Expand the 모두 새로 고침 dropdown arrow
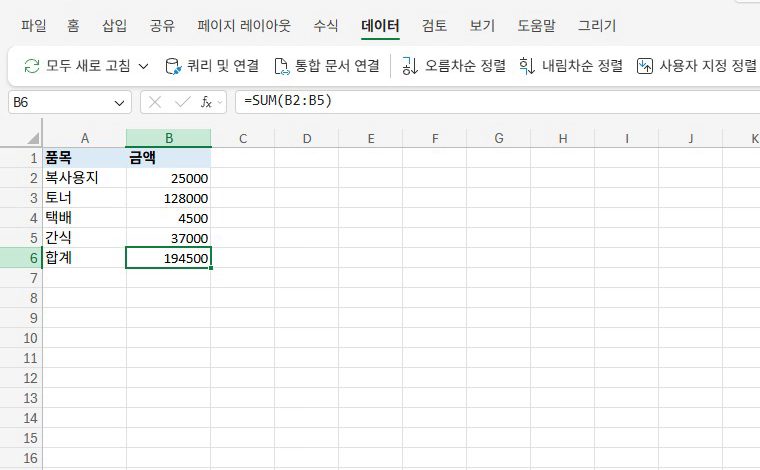 pos(143,66)
